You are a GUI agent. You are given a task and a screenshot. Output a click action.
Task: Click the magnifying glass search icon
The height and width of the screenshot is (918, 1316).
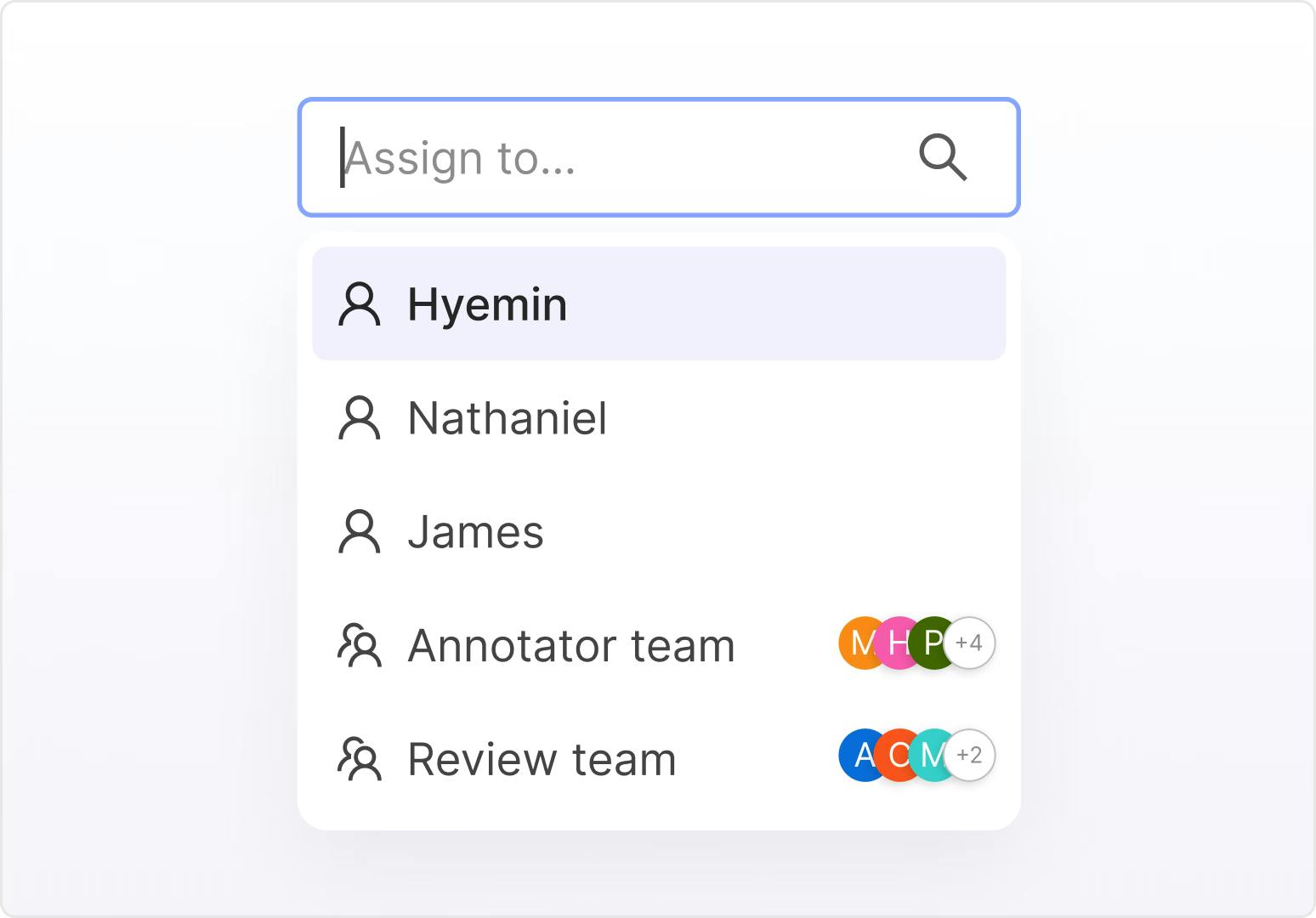943,157
